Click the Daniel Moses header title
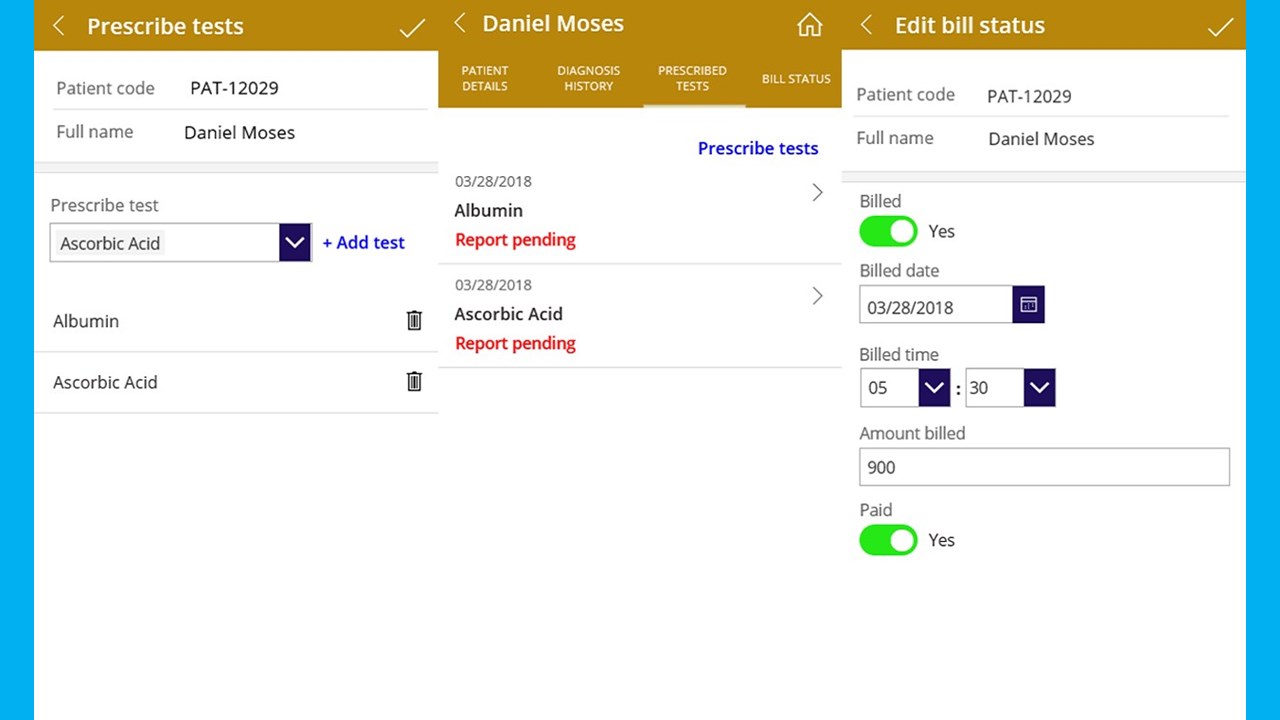This screenshot has height=720, width=1280. point(553,23)
